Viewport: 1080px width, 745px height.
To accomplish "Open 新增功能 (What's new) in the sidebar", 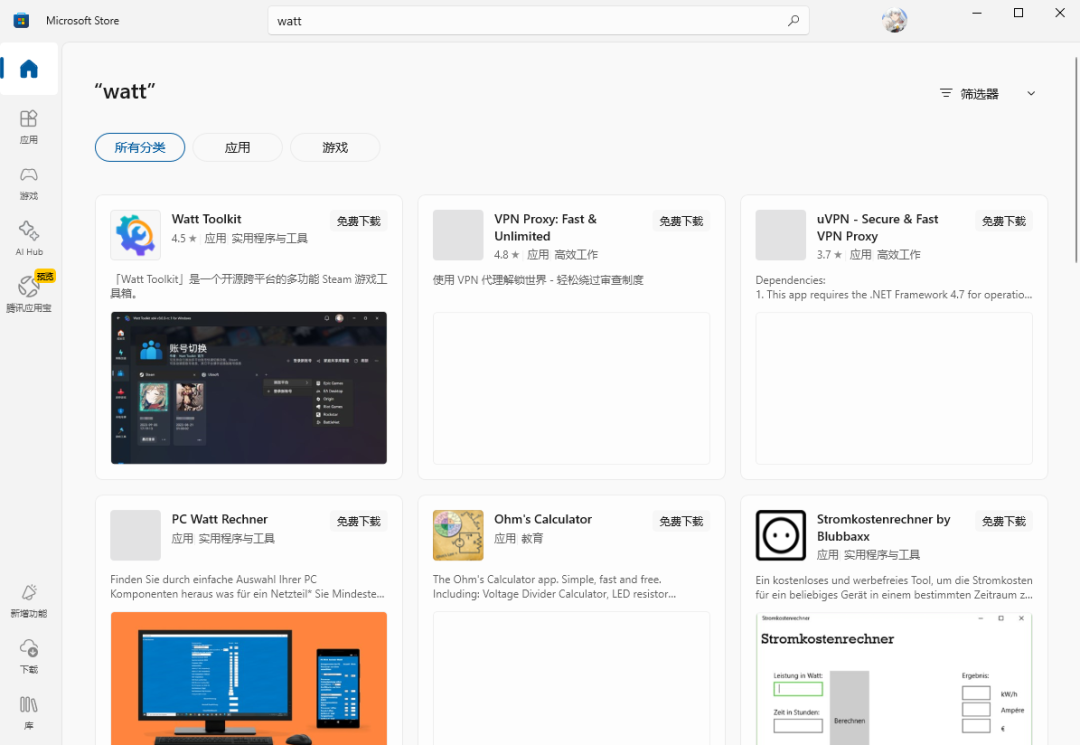I will [x=29, y=600].
